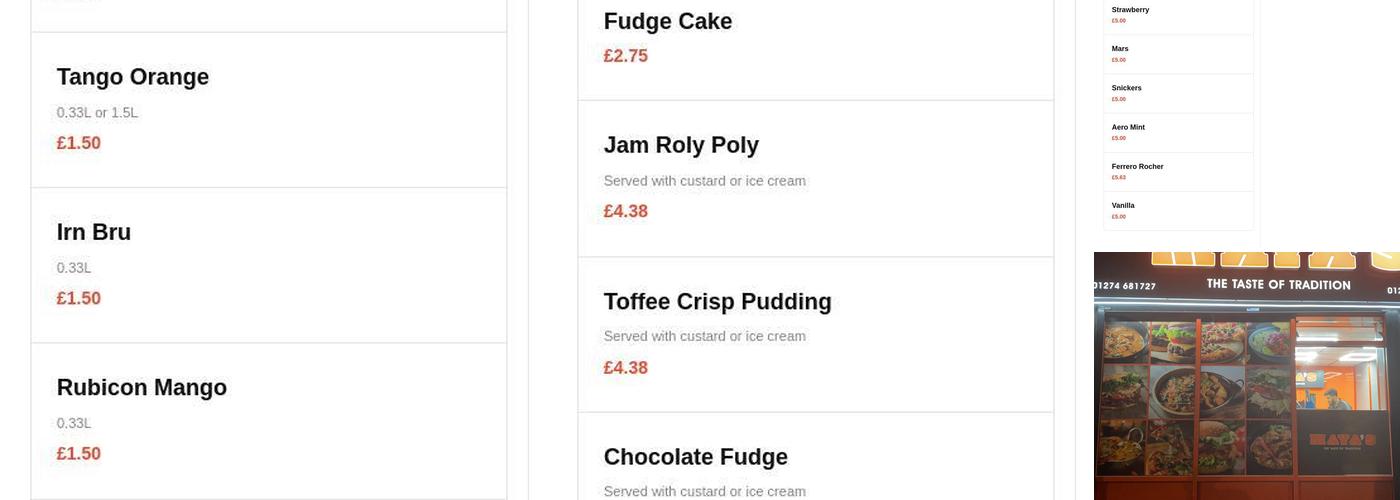
Task: Choose Aero Mint in the small list
Action: [1128, 127]
